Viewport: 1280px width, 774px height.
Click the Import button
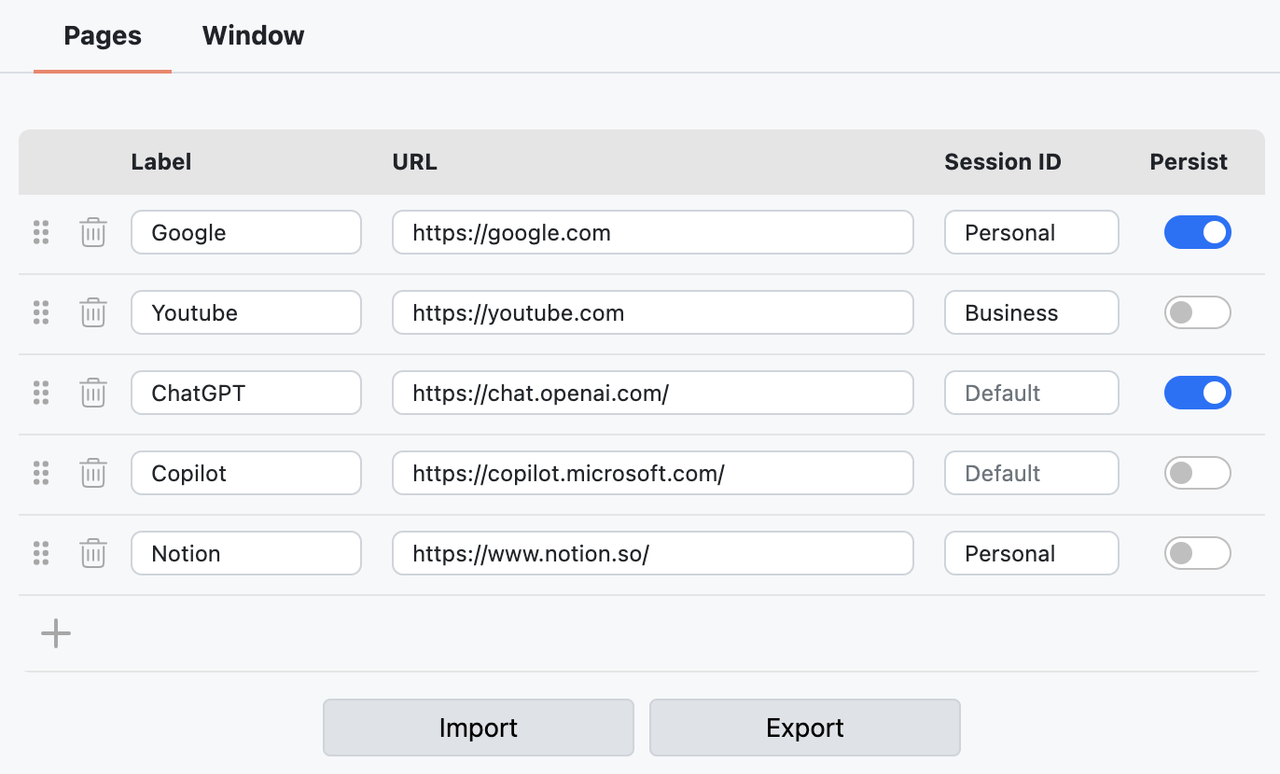click(478, 728)
